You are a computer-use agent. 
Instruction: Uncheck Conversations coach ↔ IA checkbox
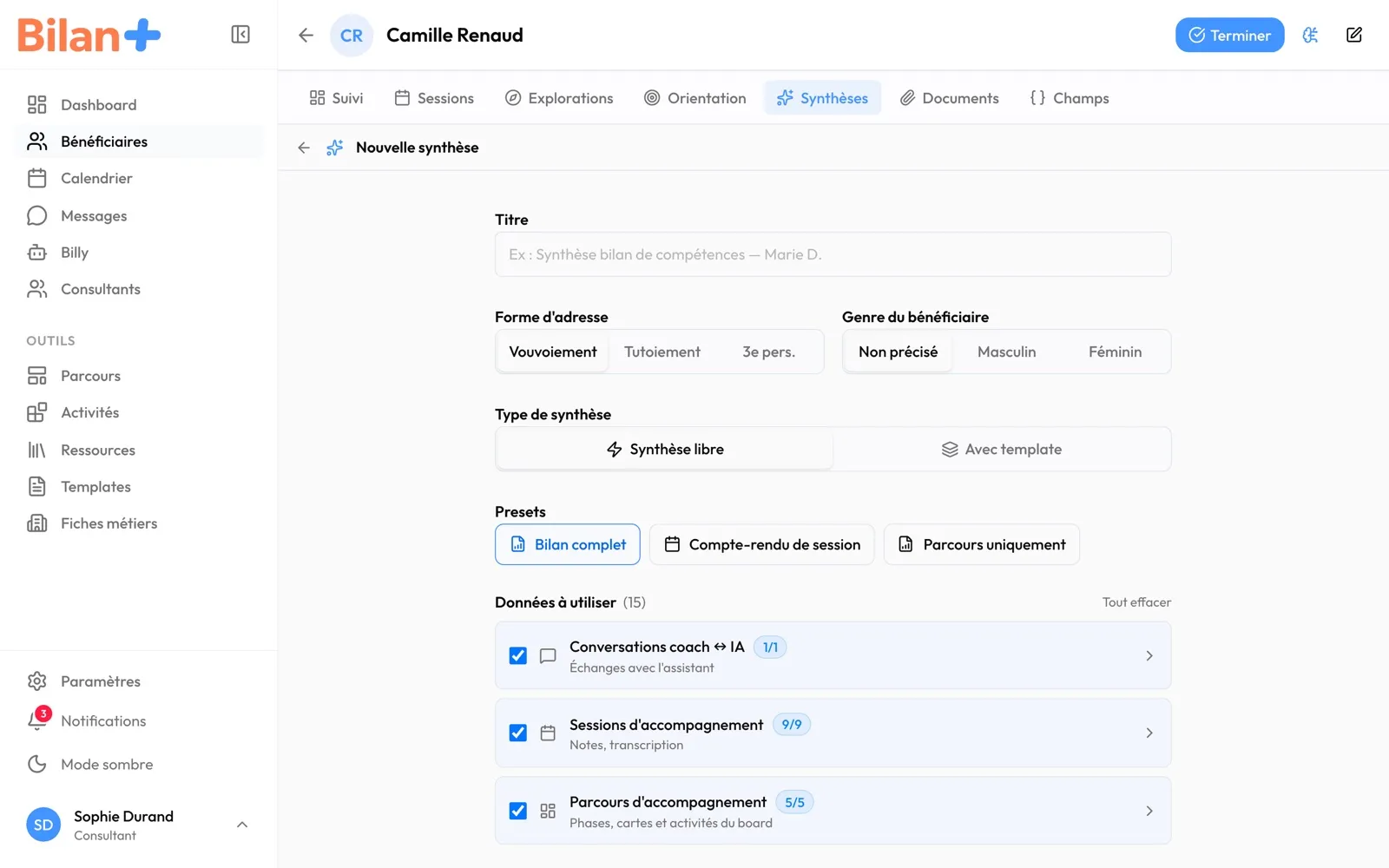point(518,655)
